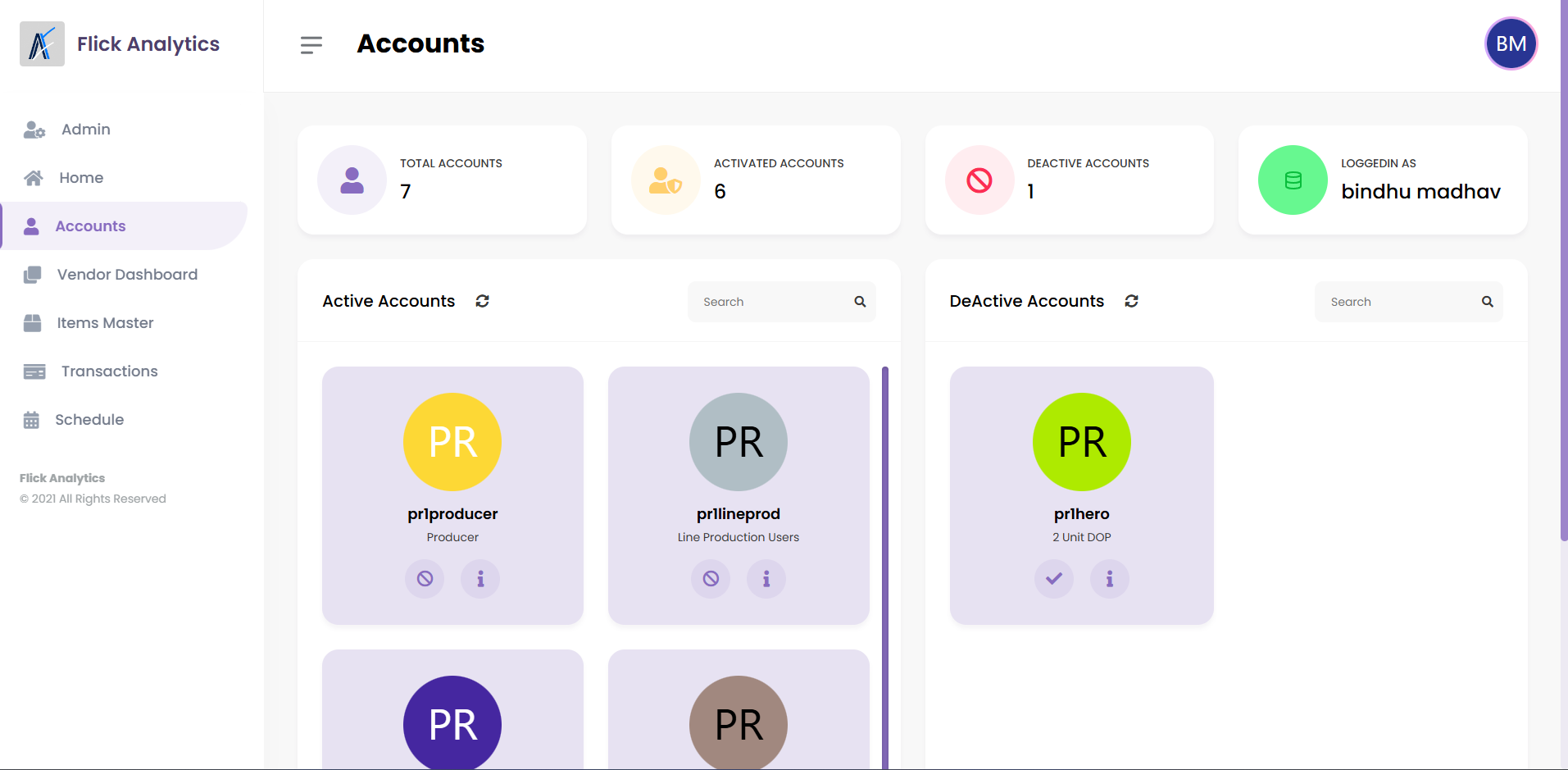Click the Active Accounts search magnifier icon
The image size is (1568, 770).
pyautogui.click(x=860, y=302)
